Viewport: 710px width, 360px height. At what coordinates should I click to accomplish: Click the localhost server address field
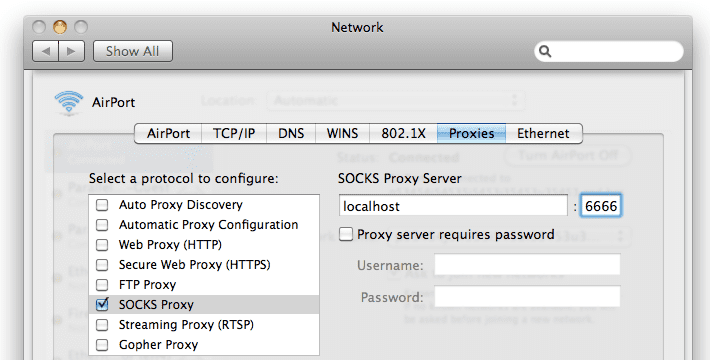pos(453,206)
